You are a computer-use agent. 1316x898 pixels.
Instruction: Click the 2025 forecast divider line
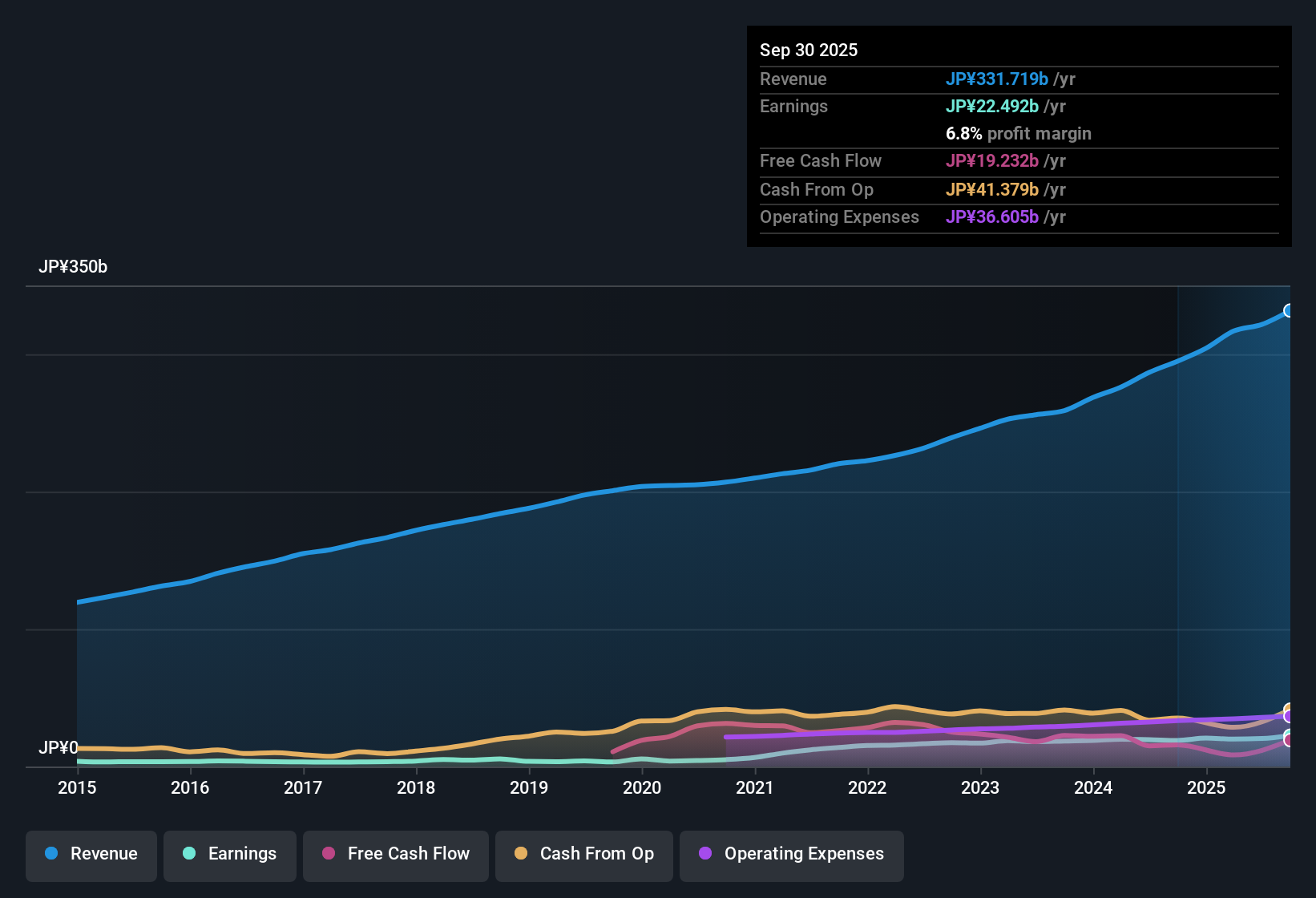1178,521
